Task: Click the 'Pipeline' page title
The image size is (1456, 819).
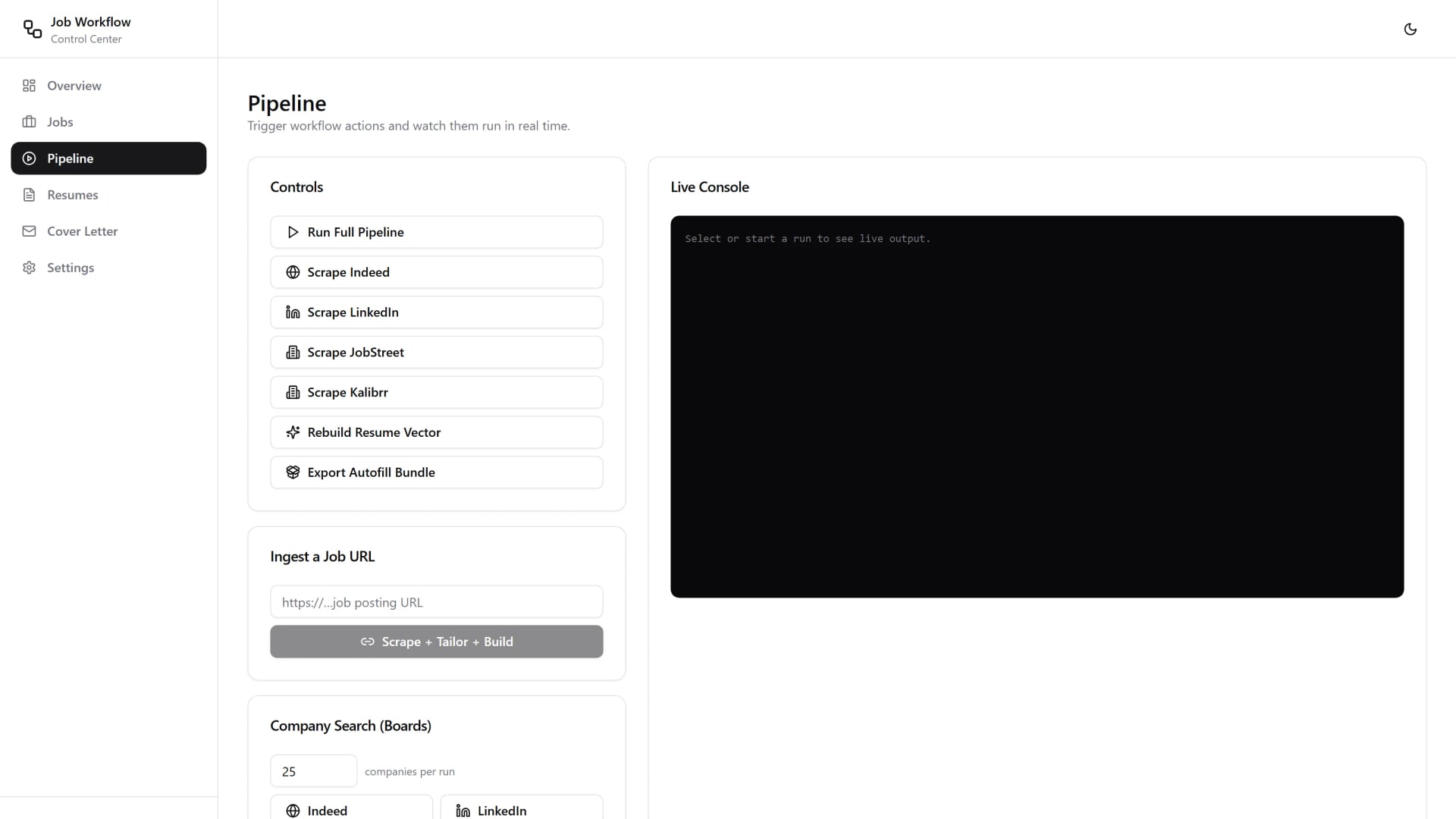Action: [x=287, y=103]
